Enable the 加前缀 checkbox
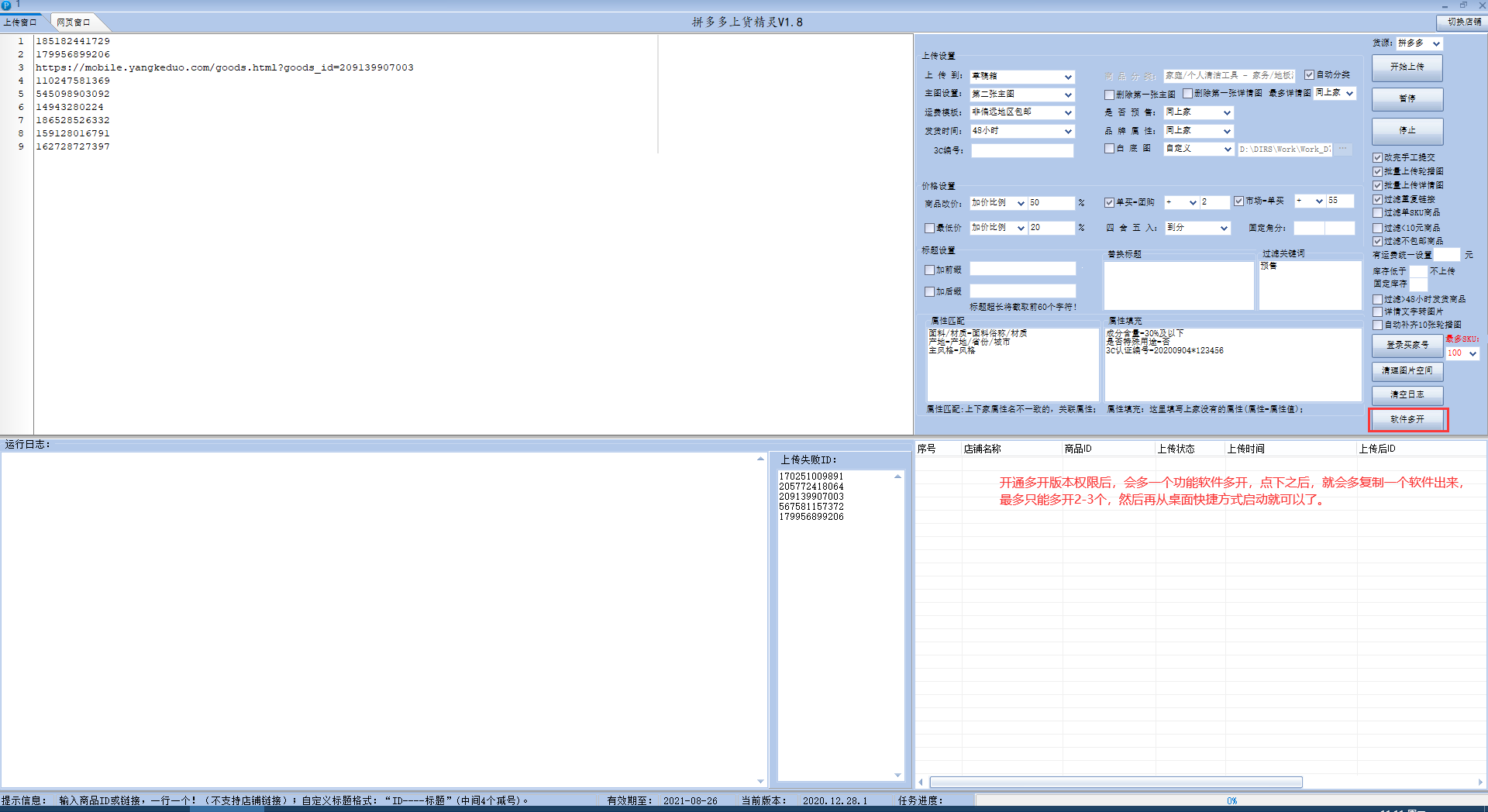The width and height of the screenshot is (1488, 812). click(929, 270)
